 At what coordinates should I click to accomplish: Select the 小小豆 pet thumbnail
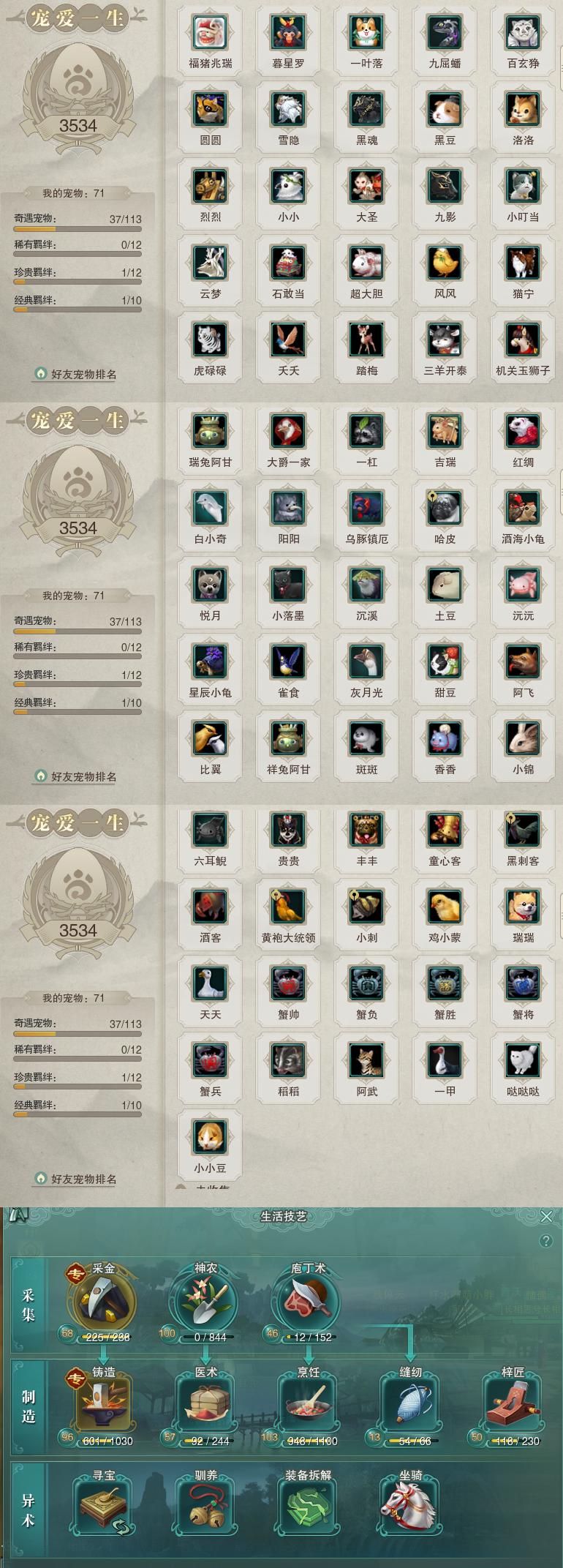click(x=211, y=1138)
